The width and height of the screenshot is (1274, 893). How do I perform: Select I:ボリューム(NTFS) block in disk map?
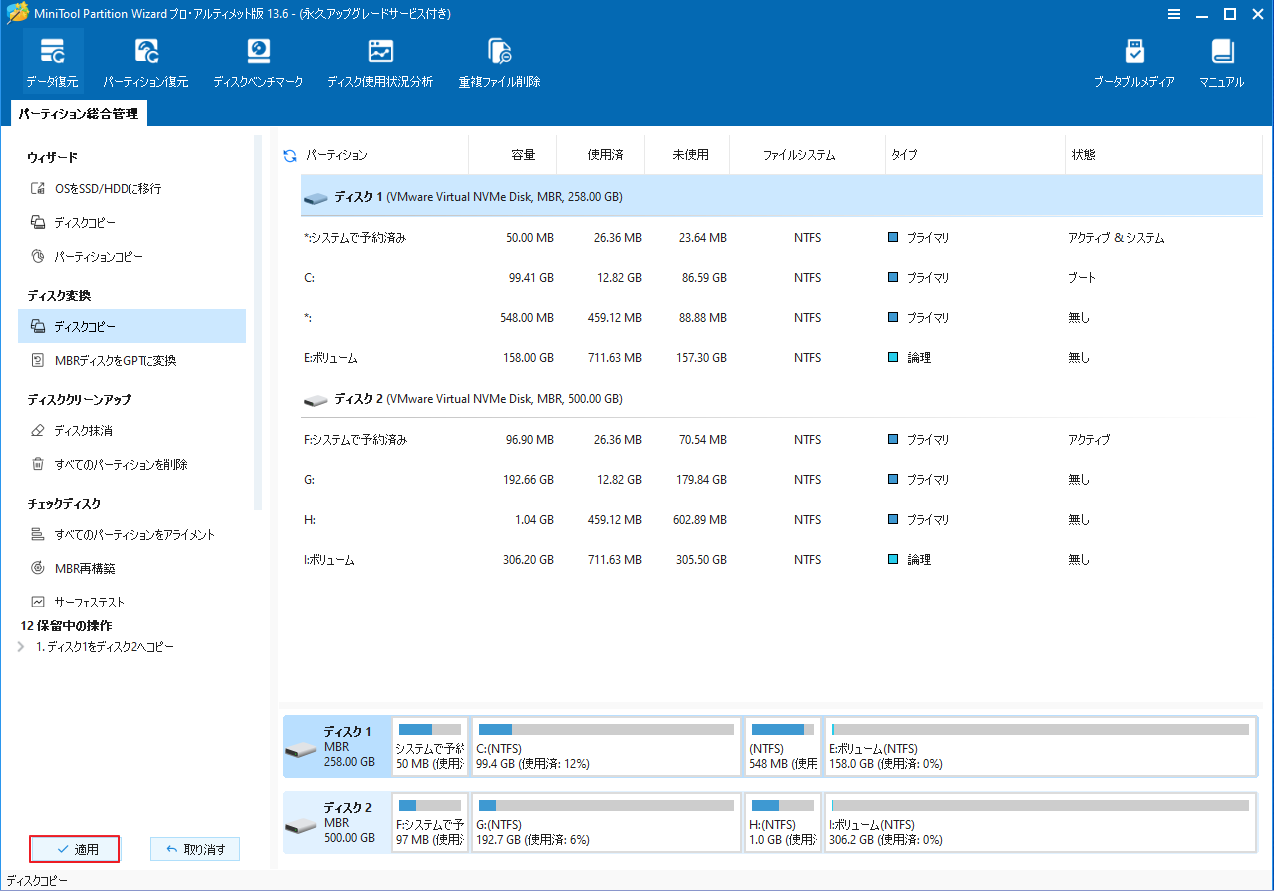coord(1040,822)
